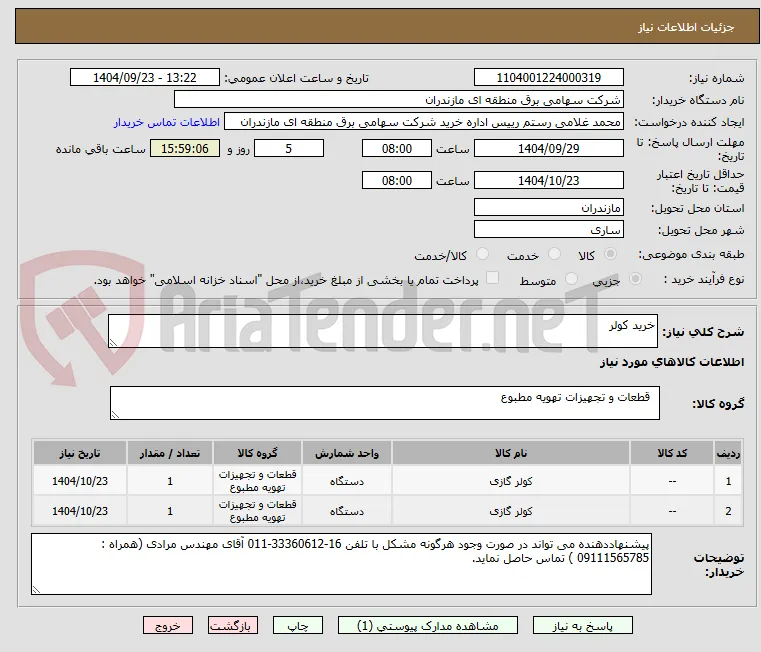
Task: Click the province field مازندران
Action: (x=548, y=207)
